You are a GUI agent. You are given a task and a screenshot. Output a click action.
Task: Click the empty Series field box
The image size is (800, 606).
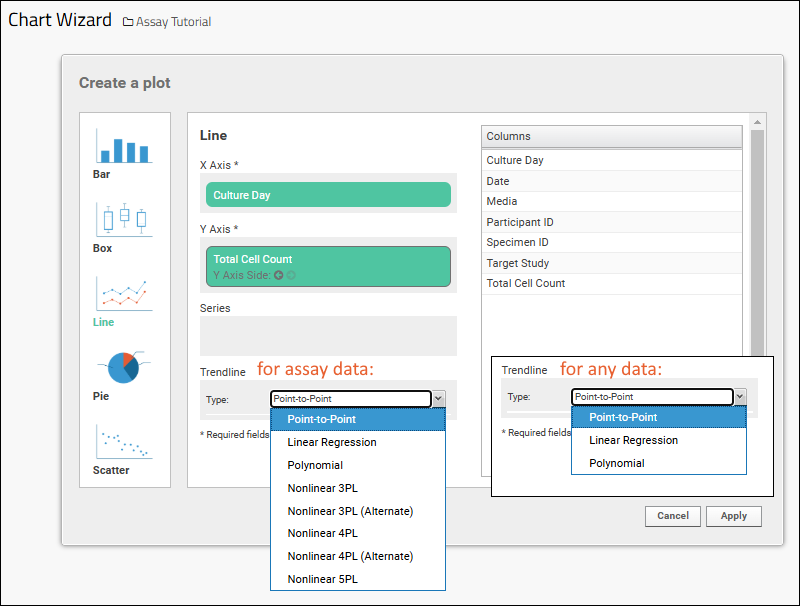[x=328, y=336]
